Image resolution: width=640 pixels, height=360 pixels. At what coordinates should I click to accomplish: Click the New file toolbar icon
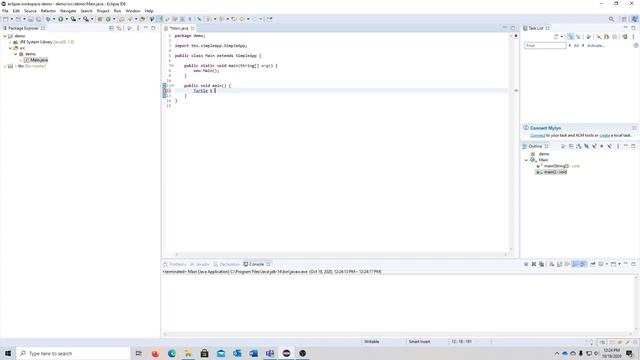(5, 19)
